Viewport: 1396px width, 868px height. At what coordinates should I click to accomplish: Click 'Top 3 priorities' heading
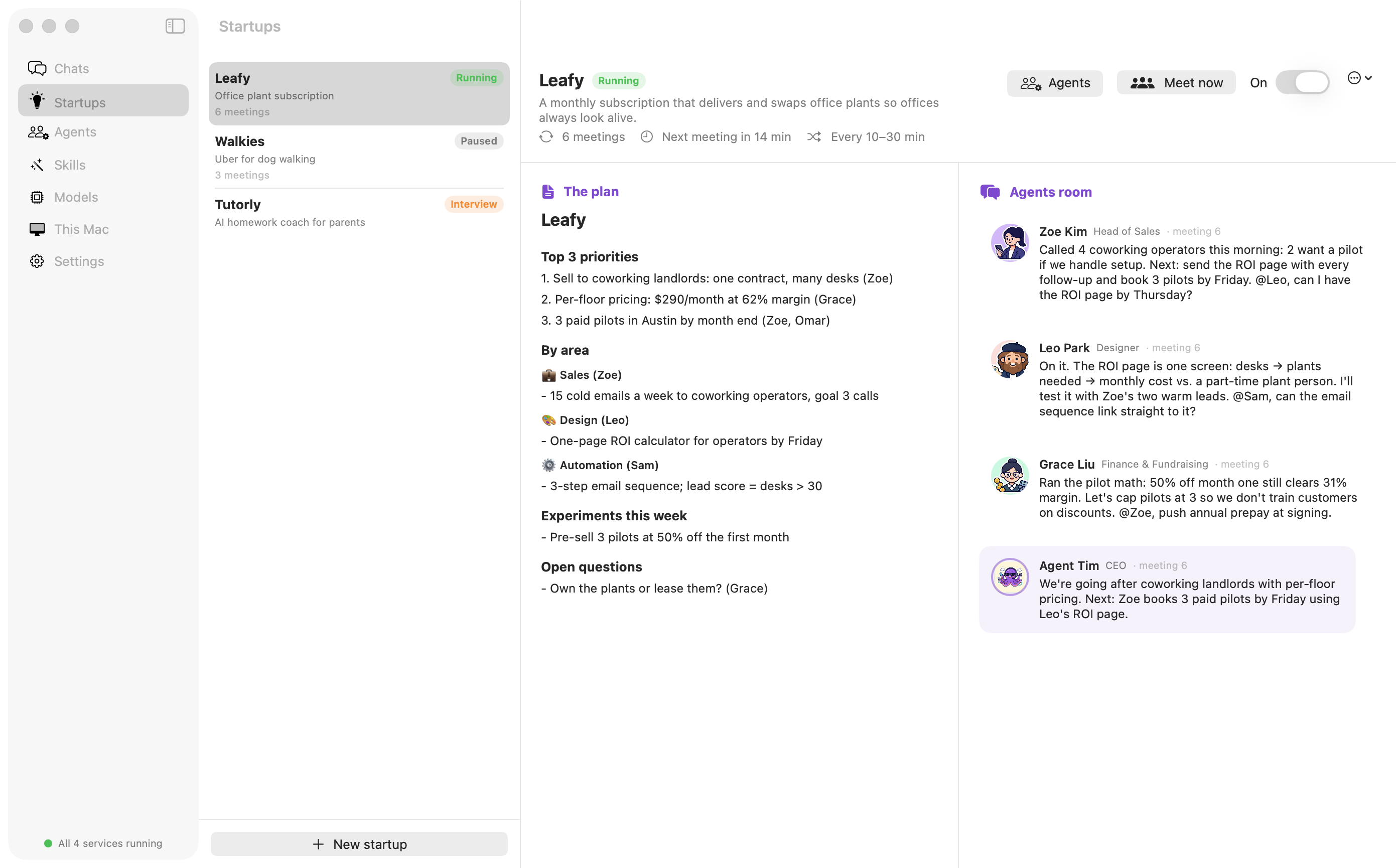point(590,256)
